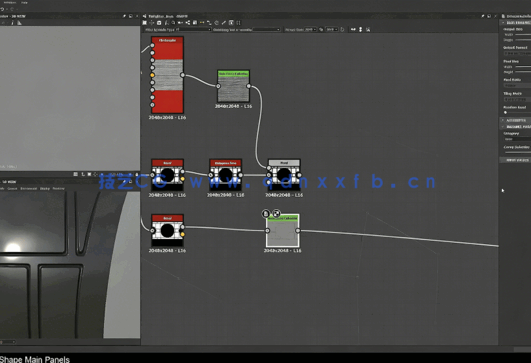Adjust the Random Seed slider handle
Image resolution: width=531 pixels, height=363 pixels.
[506, 112]
